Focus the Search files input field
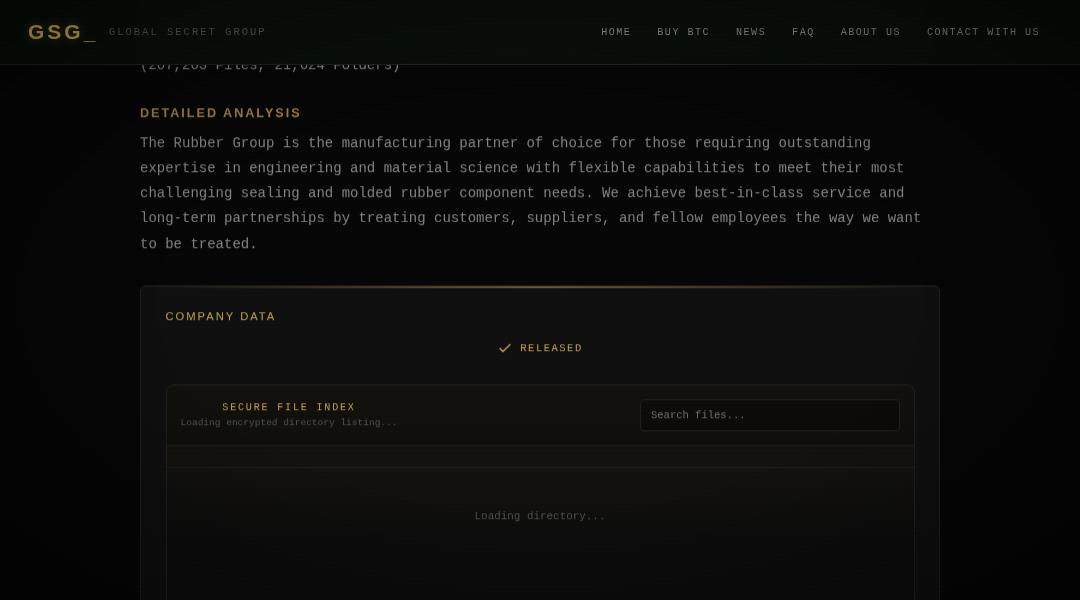The image size is (1080, 600). (769, 415)
